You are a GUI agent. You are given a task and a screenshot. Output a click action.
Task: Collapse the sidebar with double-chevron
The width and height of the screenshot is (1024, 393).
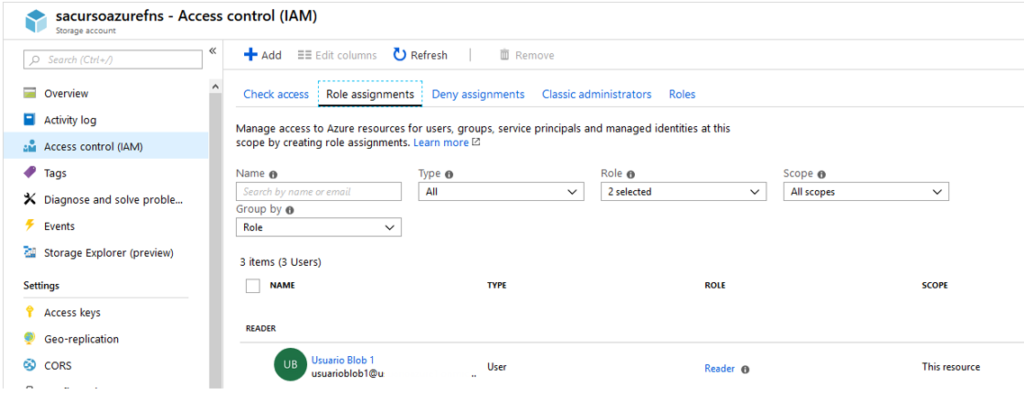212,51
